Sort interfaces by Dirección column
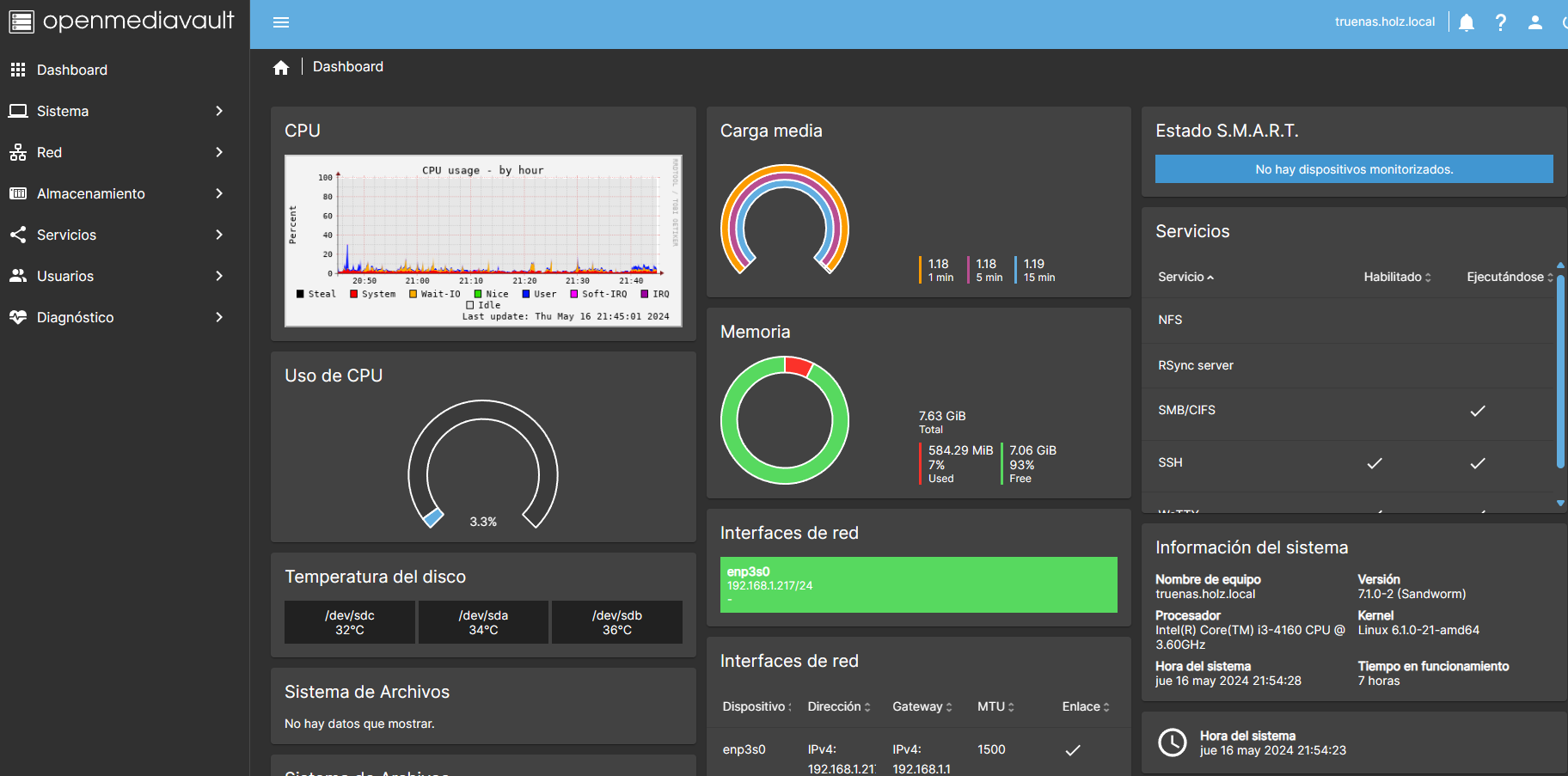Viewport: 1568px width, 776px height. tap(839, 706)
